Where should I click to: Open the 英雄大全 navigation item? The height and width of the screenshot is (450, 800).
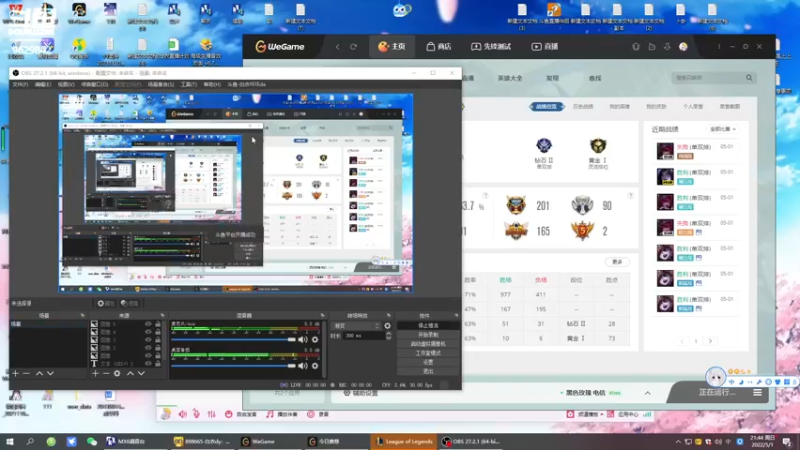510,78
